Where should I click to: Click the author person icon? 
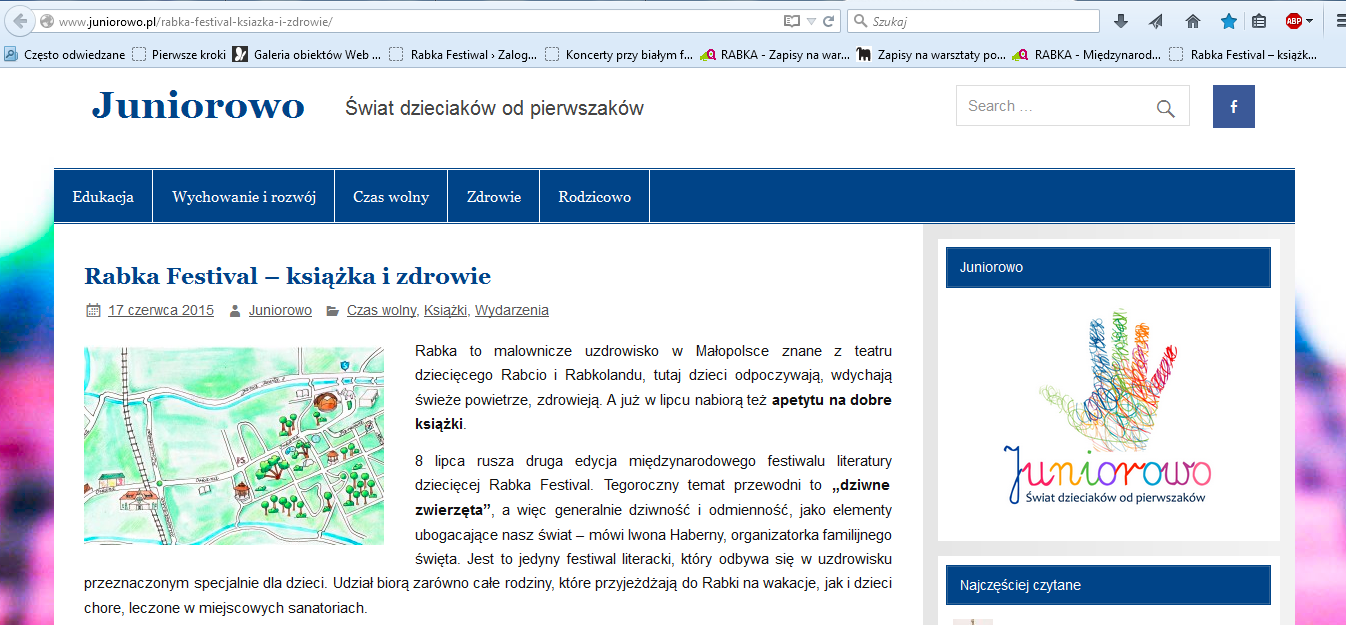pyautogui.click(x=235, y=311)
